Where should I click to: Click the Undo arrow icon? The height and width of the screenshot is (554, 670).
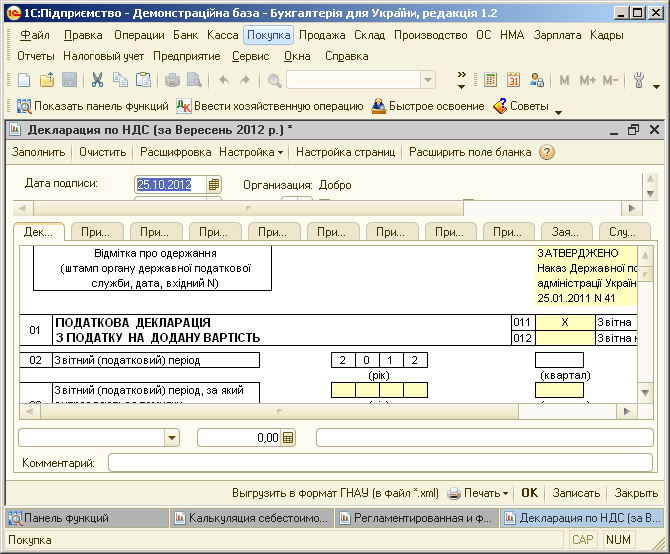point(224,80)
